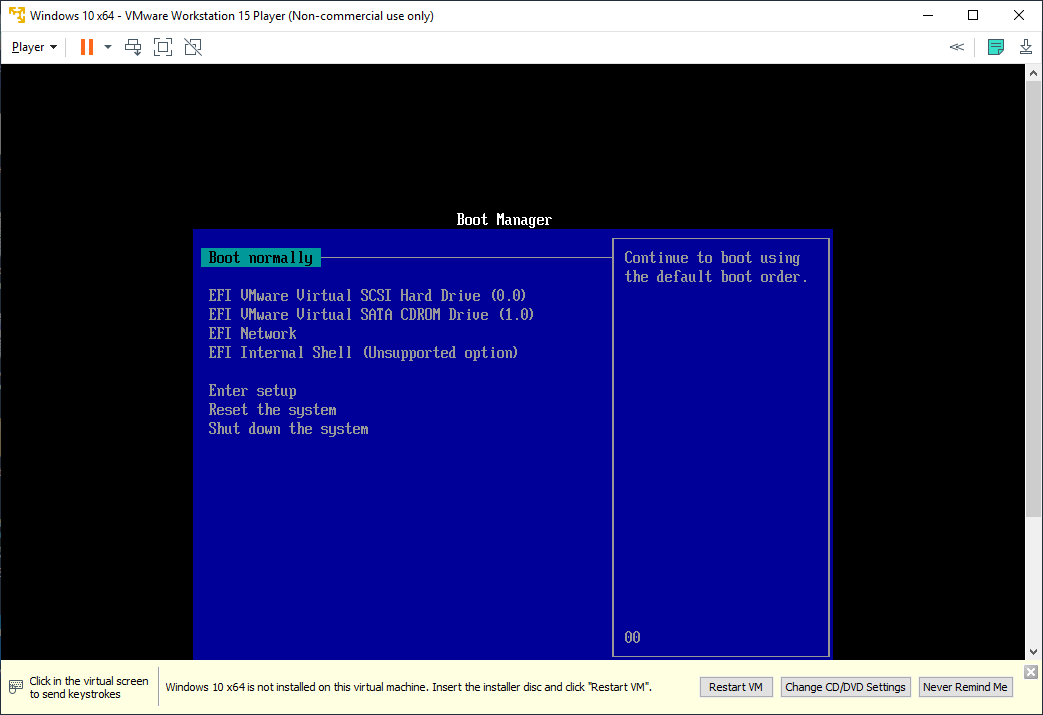Close the yellow notification bar
This screenshot has width=1043, height=715.
(x=1030, y=672)
